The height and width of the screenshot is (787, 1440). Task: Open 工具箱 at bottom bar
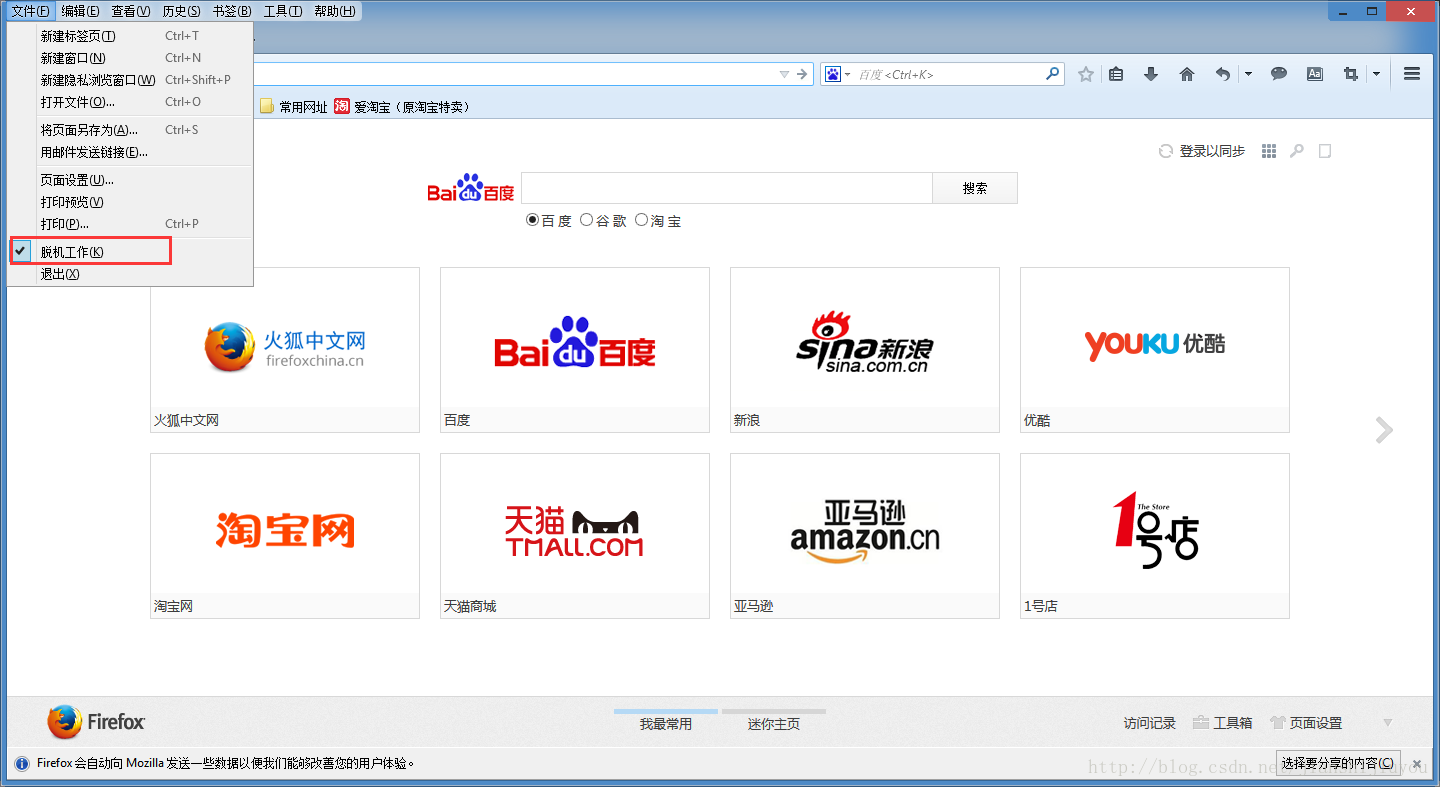(1222, 723)
